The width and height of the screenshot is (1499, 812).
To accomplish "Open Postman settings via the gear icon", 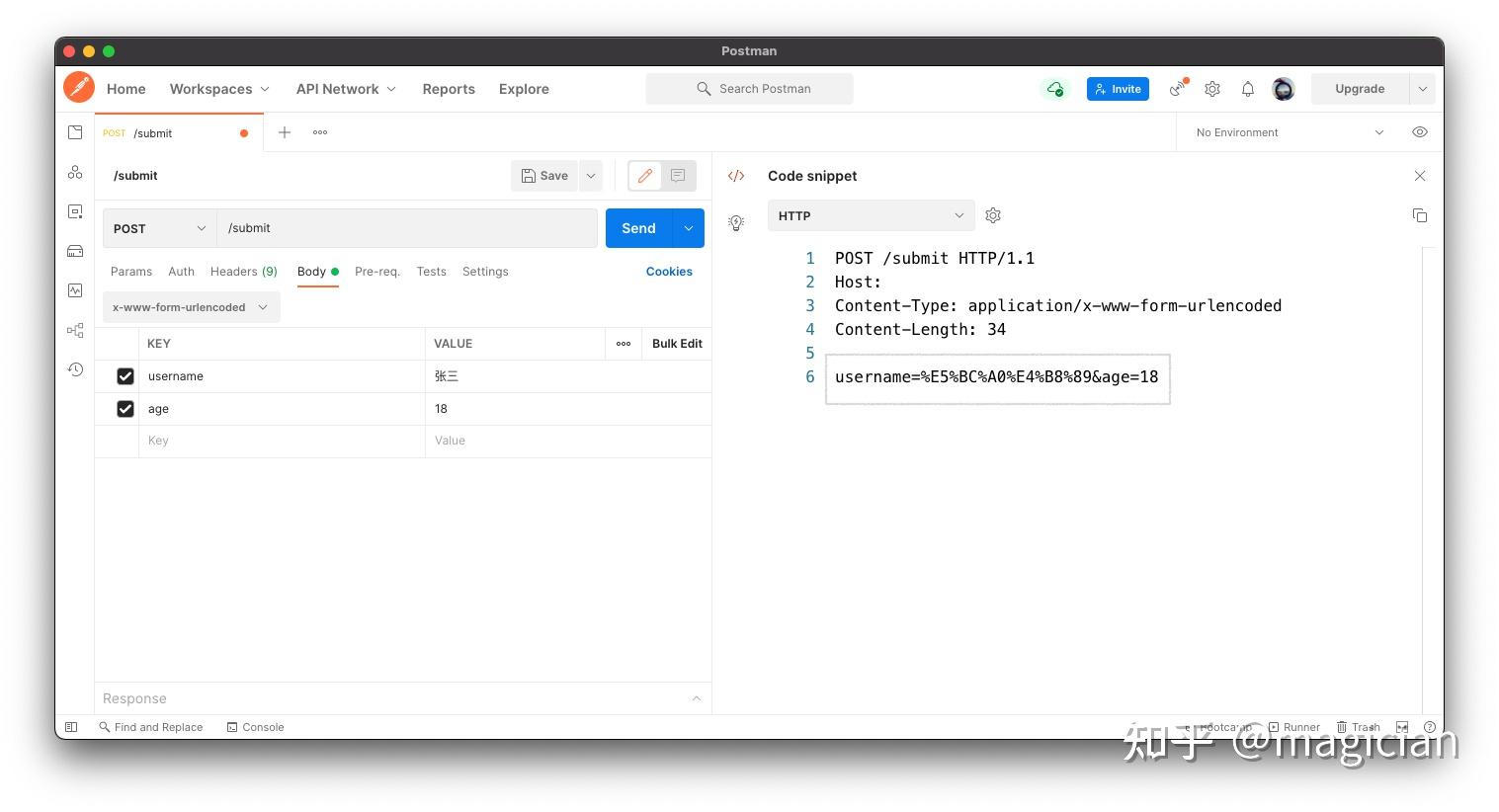I will (x=1212, y=88).
